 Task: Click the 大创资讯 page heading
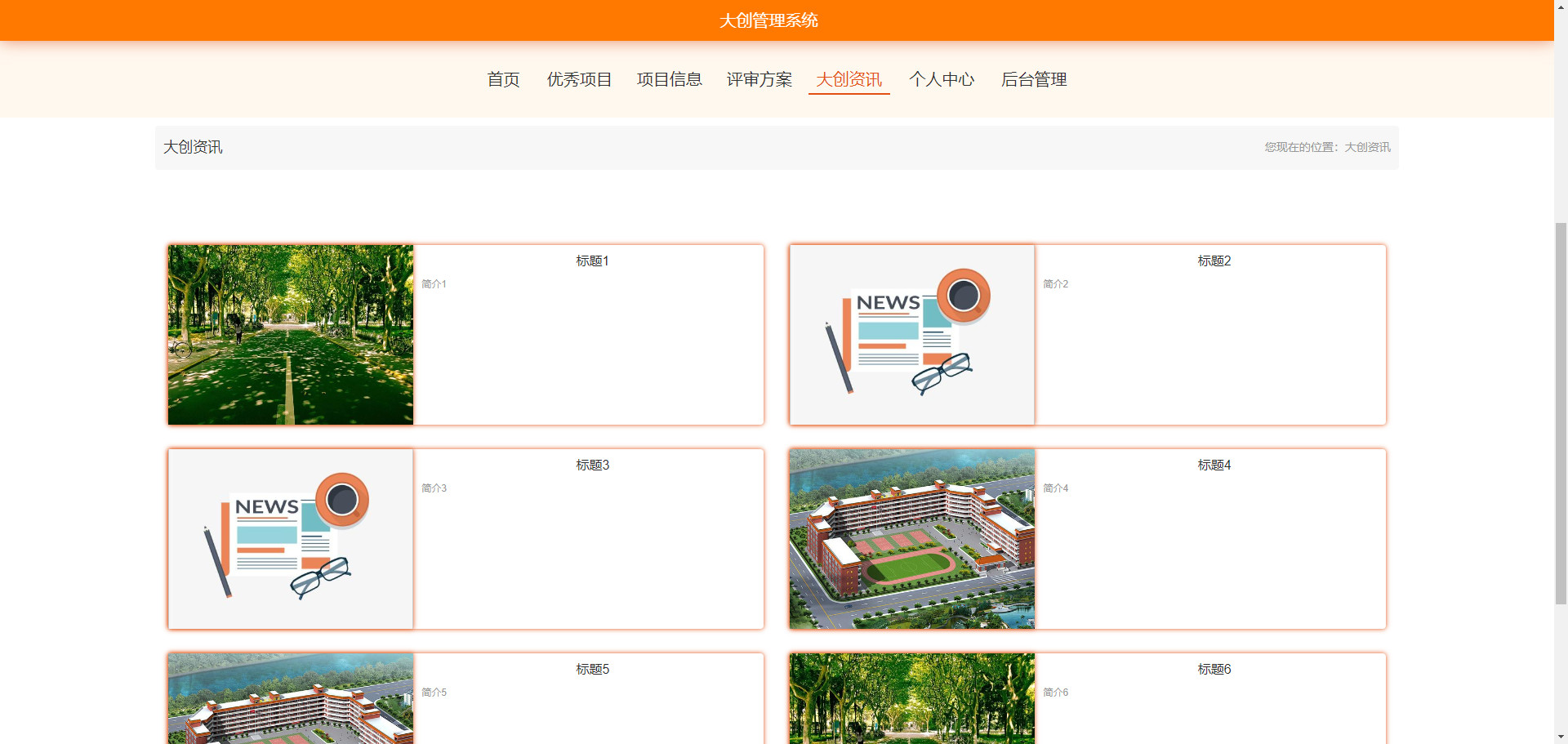[x=193, y=147]
